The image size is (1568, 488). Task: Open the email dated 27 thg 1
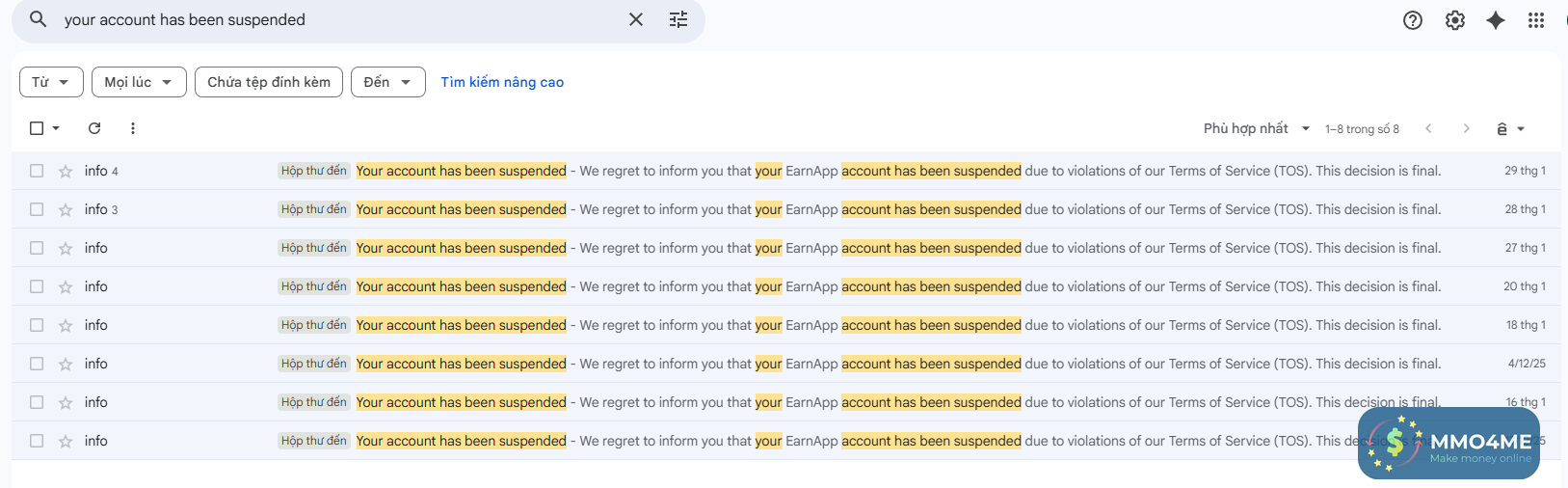[785, 248]
